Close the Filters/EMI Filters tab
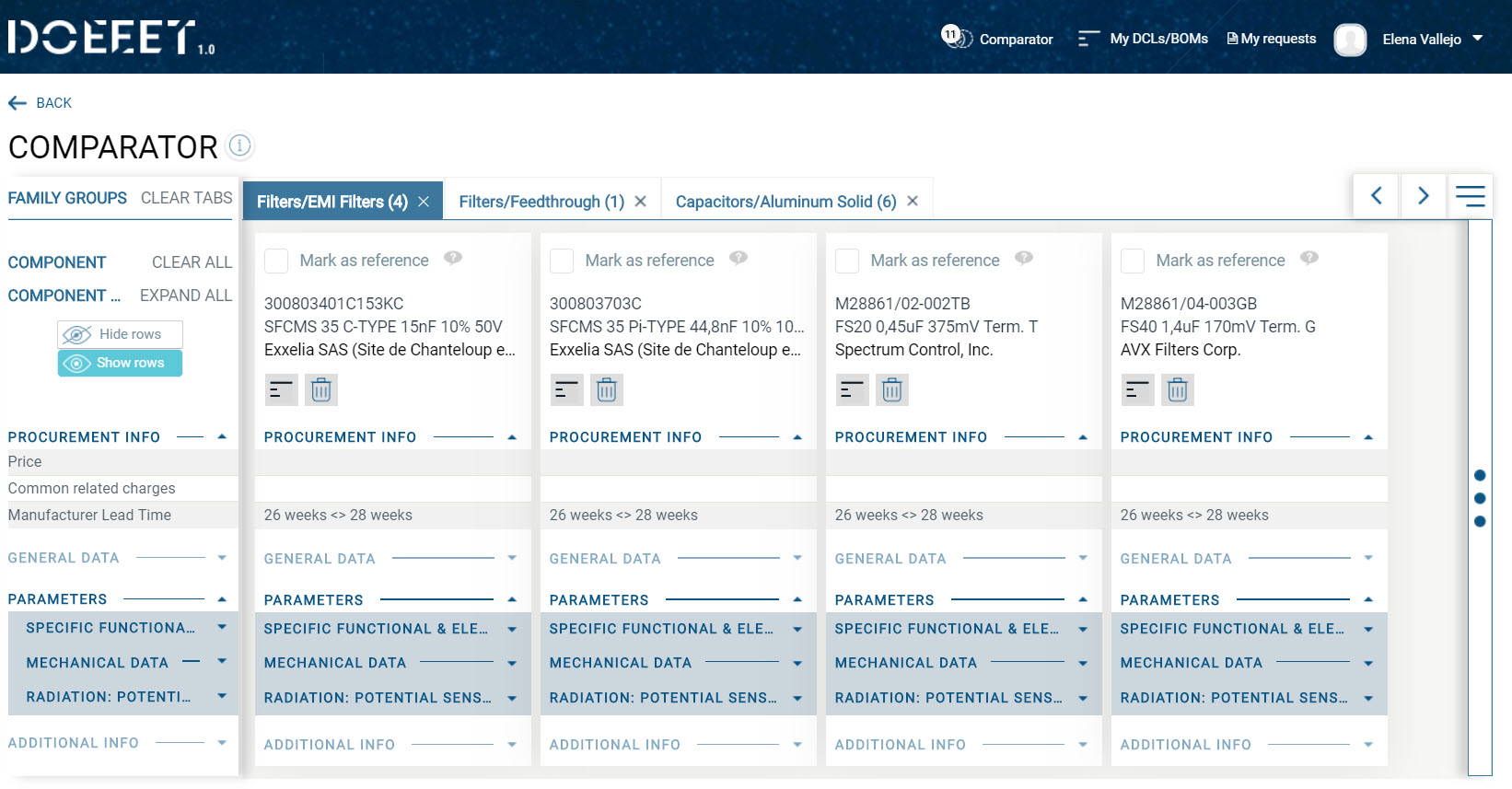The image size is (1512, 789). coord(424,202)
